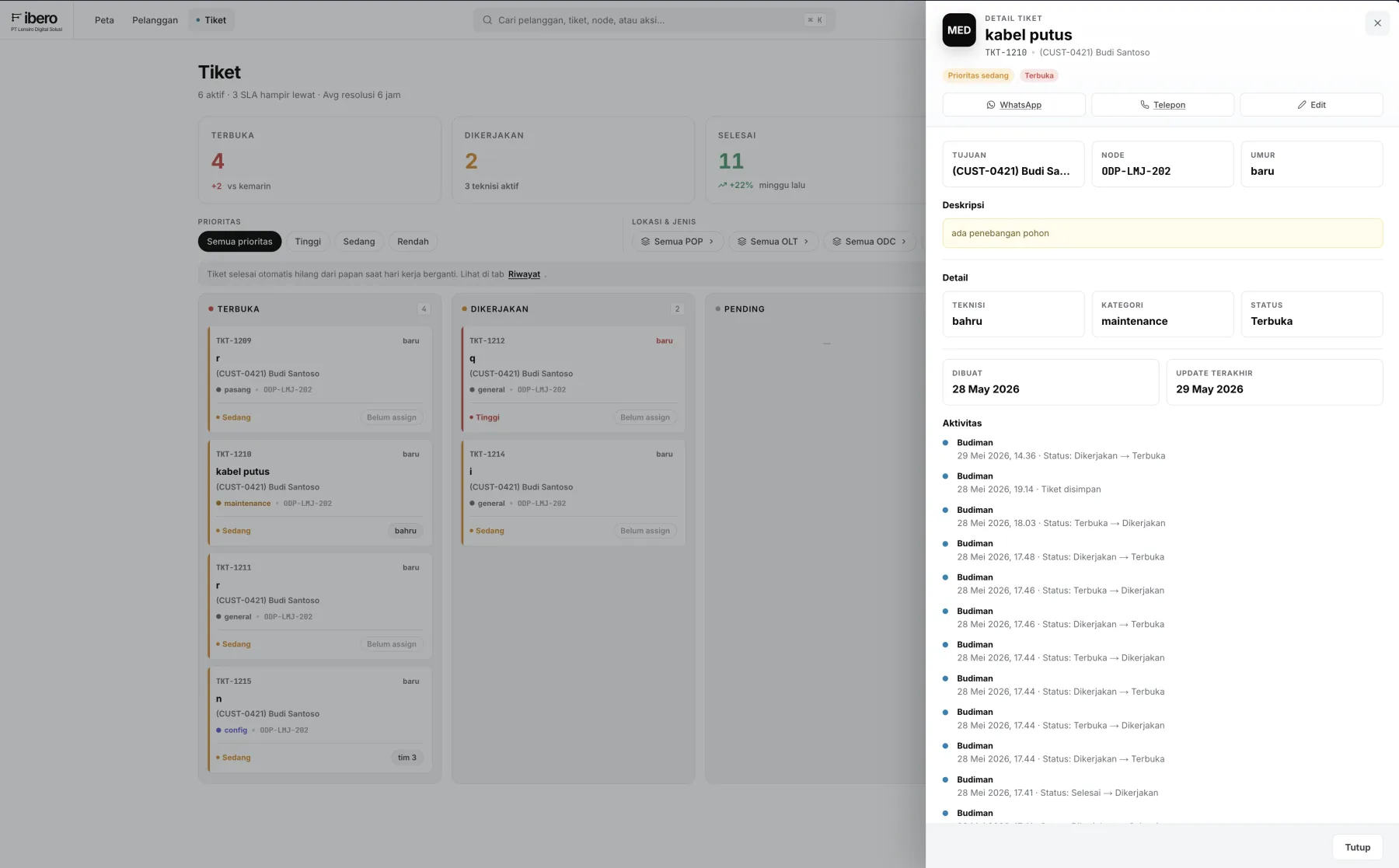Click the Selesai summary card
1399x868 pixels.
coord(815,160)
